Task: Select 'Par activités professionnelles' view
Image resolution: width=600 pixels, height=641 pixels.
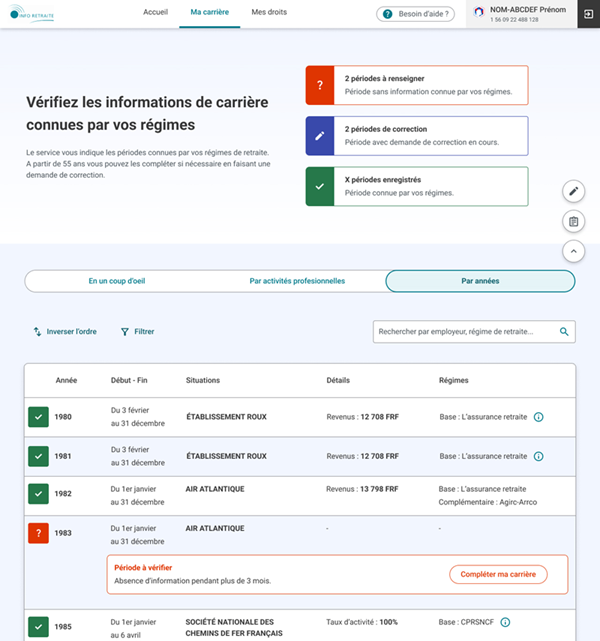Action: (x=297, y=281)
